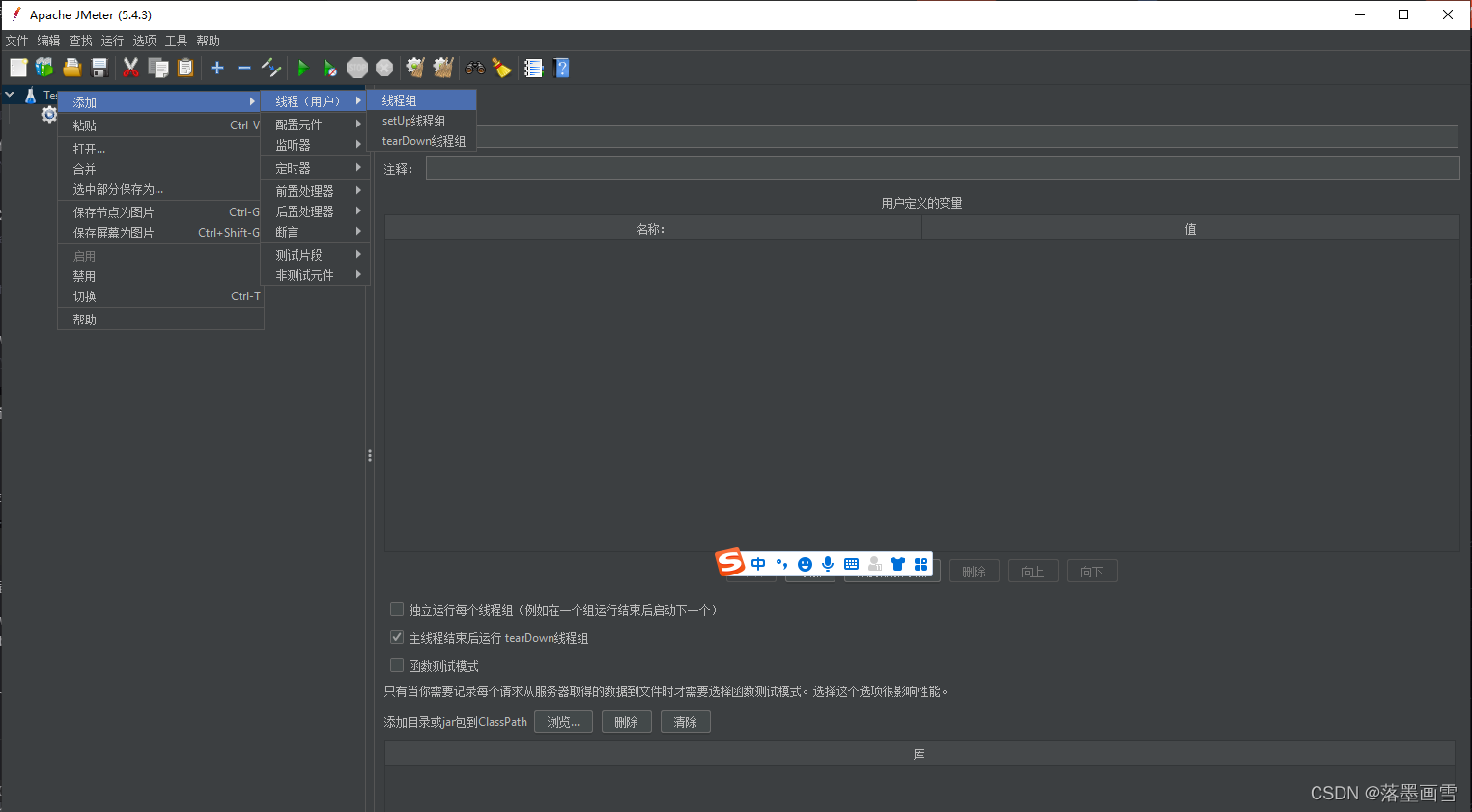
Task: Click the Reset search broom icon
Action: click(501, 68)
